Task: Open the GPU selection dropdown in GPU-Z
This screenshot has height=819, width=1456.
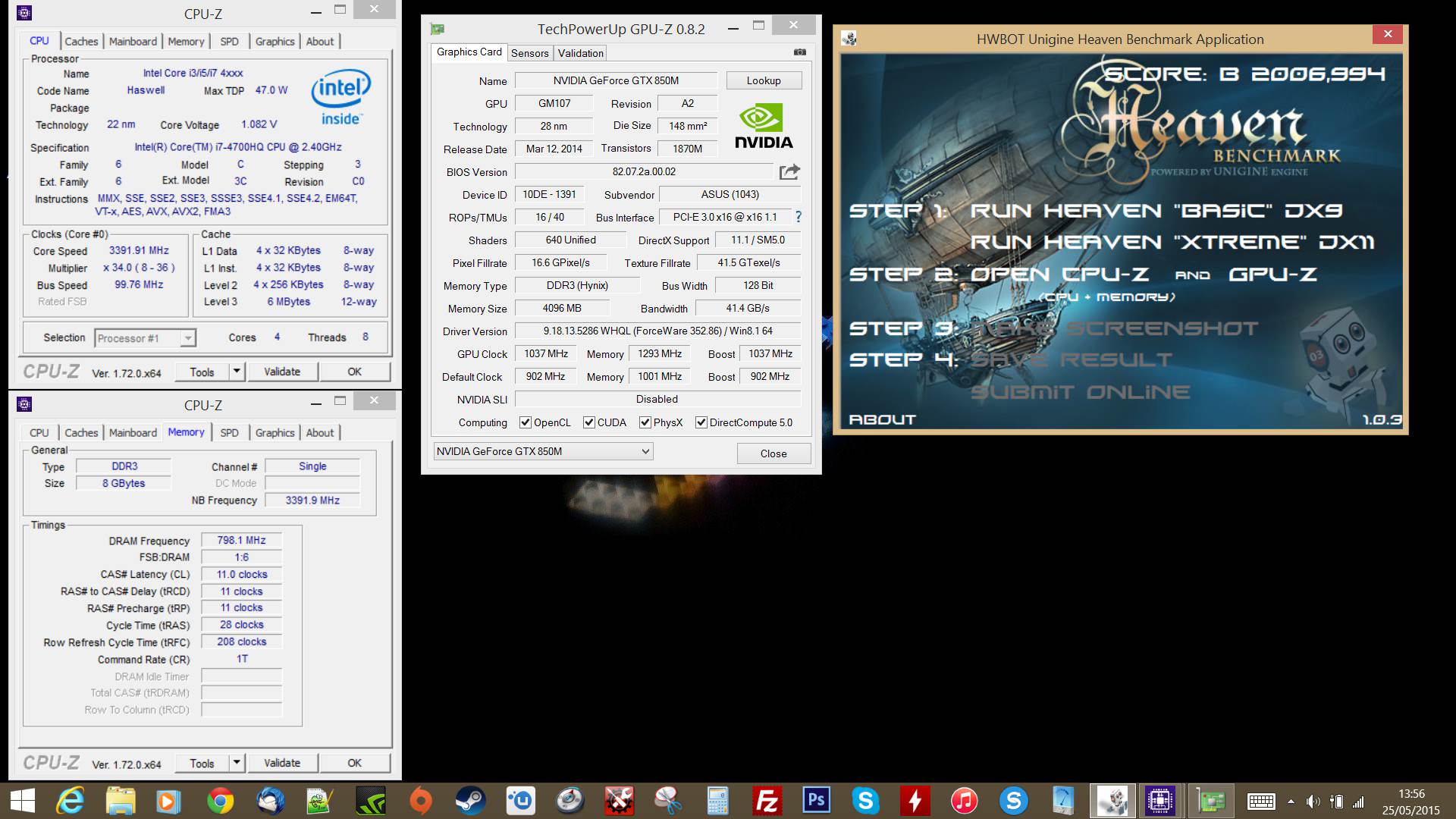Action: [543, 451]
